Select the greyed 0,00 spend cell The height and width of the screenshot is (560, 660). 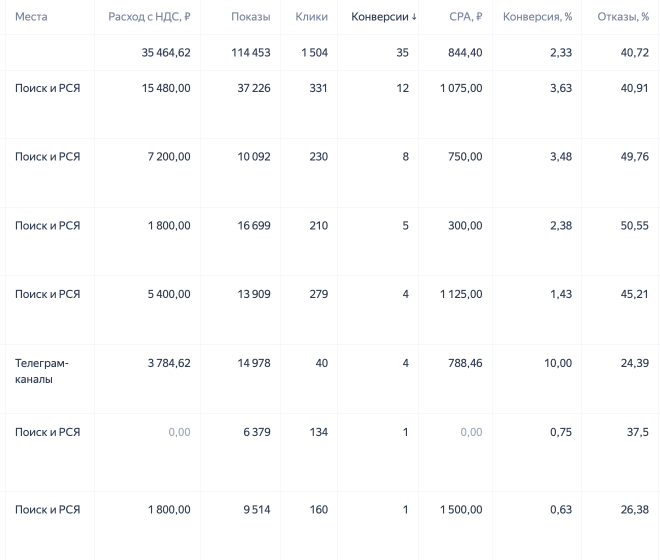(x=179, y=432)
